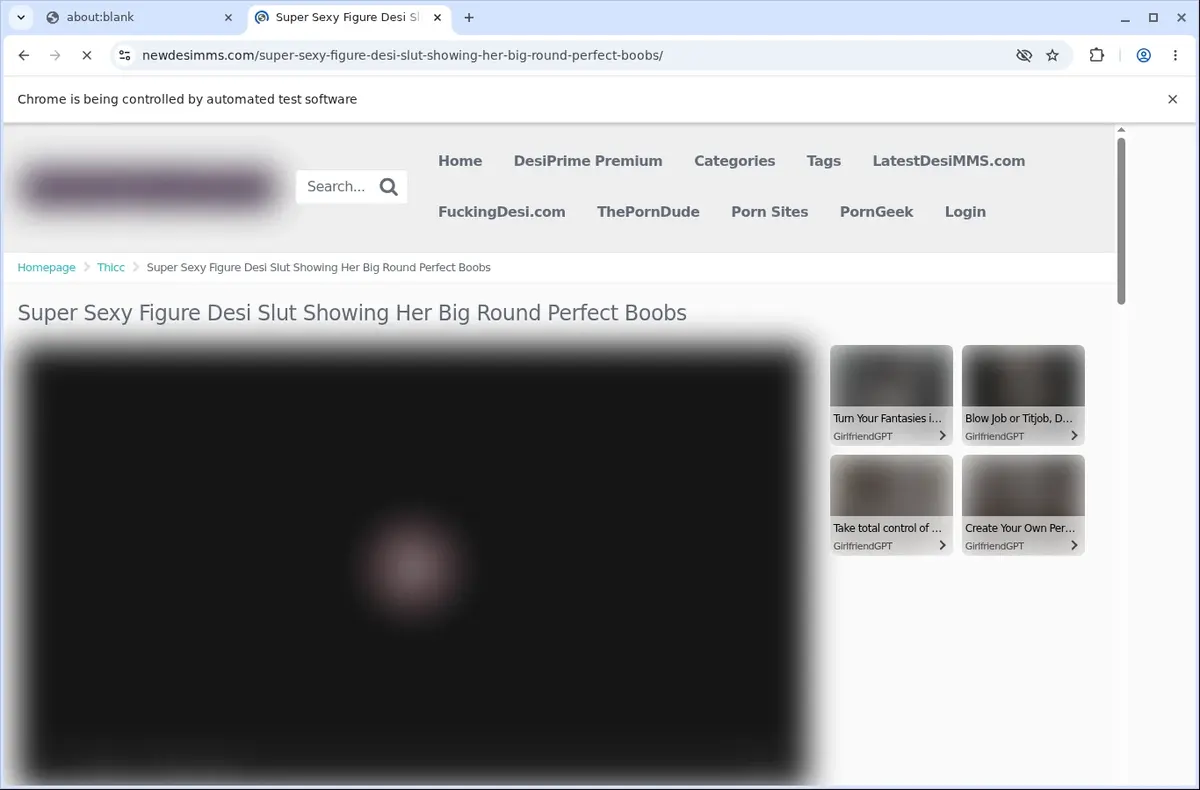
Task: Click the scrollbar up arrow
Action: [1121, 130]
